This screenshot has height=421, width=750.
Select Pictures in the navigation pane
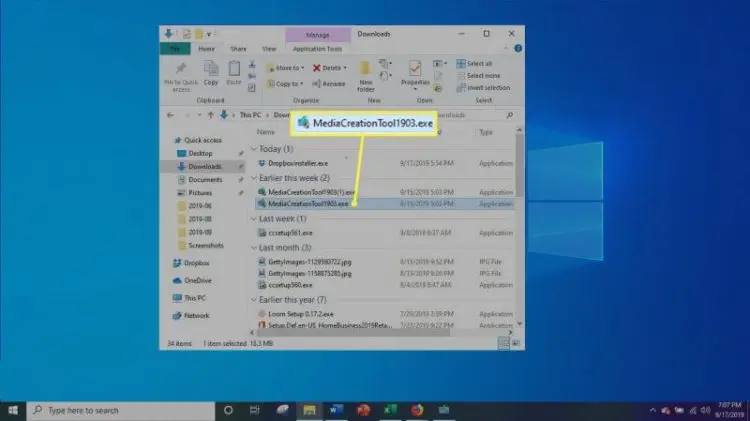point(200,192)
